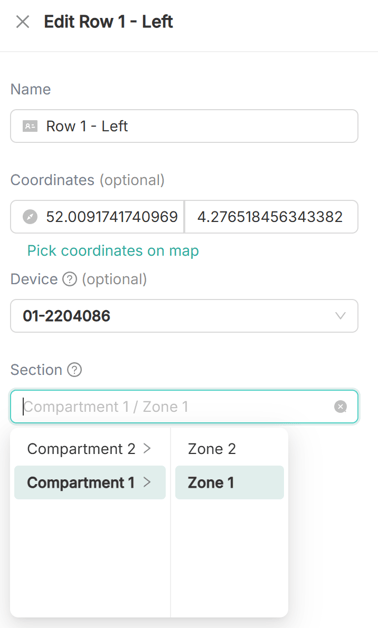The image size is (378, 628).
Task: Click the longitude field 4.276518456343382
Action: point(271,217)
